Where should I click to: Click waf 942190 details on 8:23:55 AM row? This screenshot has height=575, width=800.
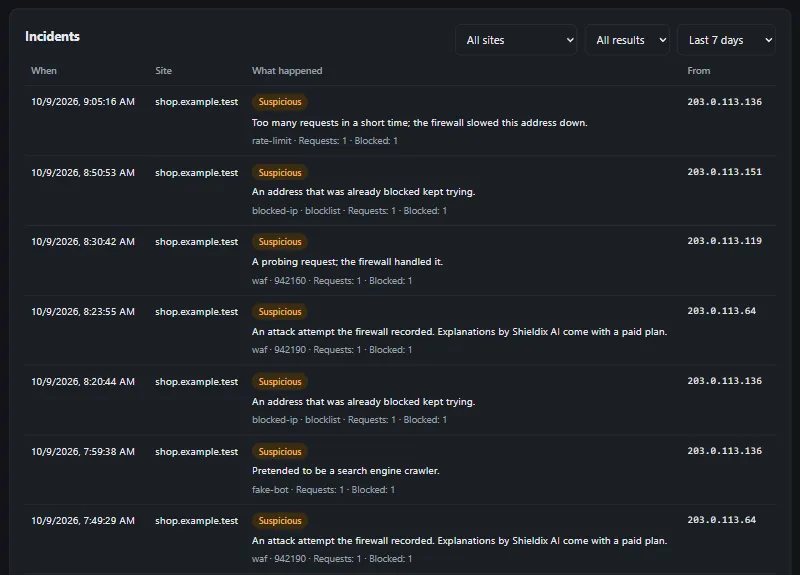coord(332,350)
